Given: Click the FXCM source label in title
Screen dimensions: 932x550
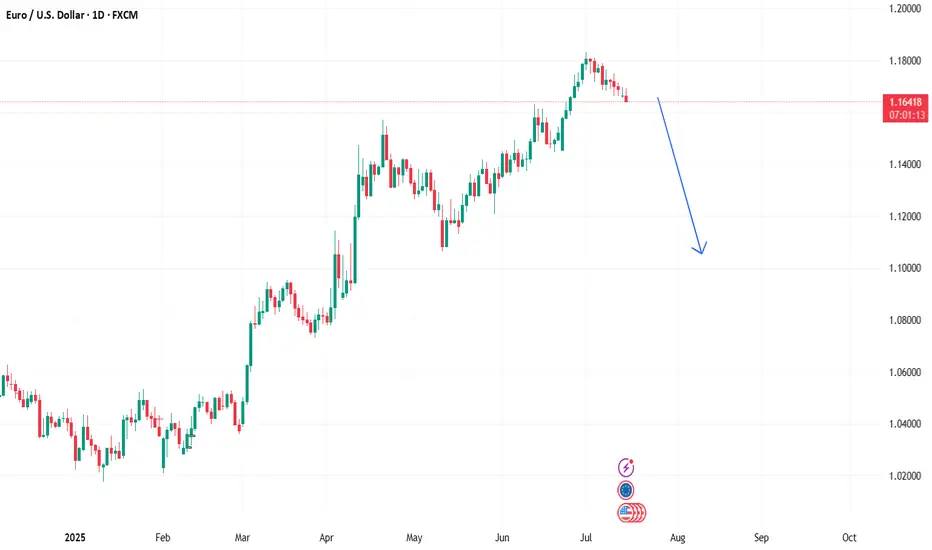Looking at the screenshot, I should pos(125,15).
